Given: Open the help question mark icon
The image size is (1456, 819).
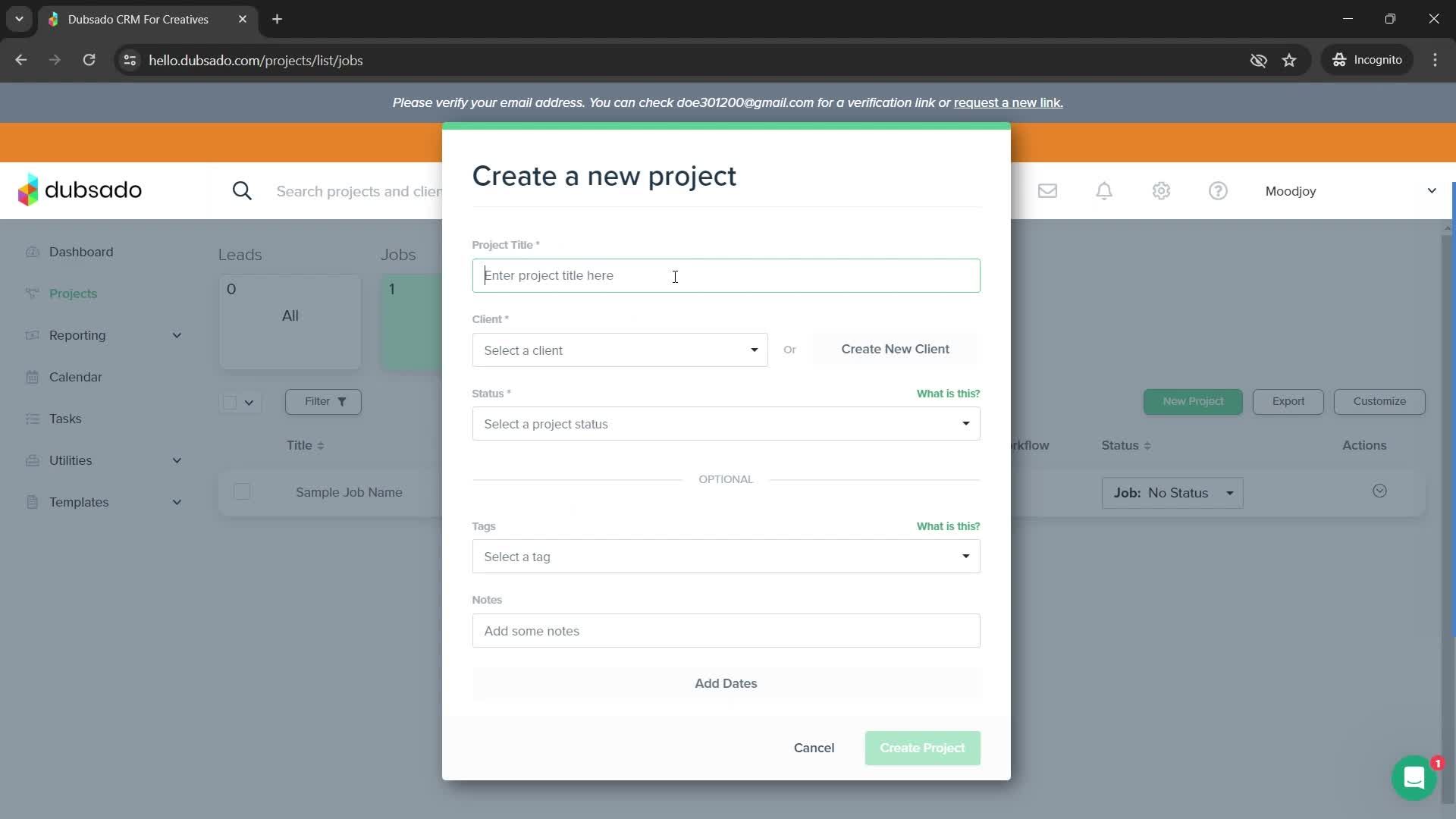Looking at the screenshot, I should (1218, 191).
